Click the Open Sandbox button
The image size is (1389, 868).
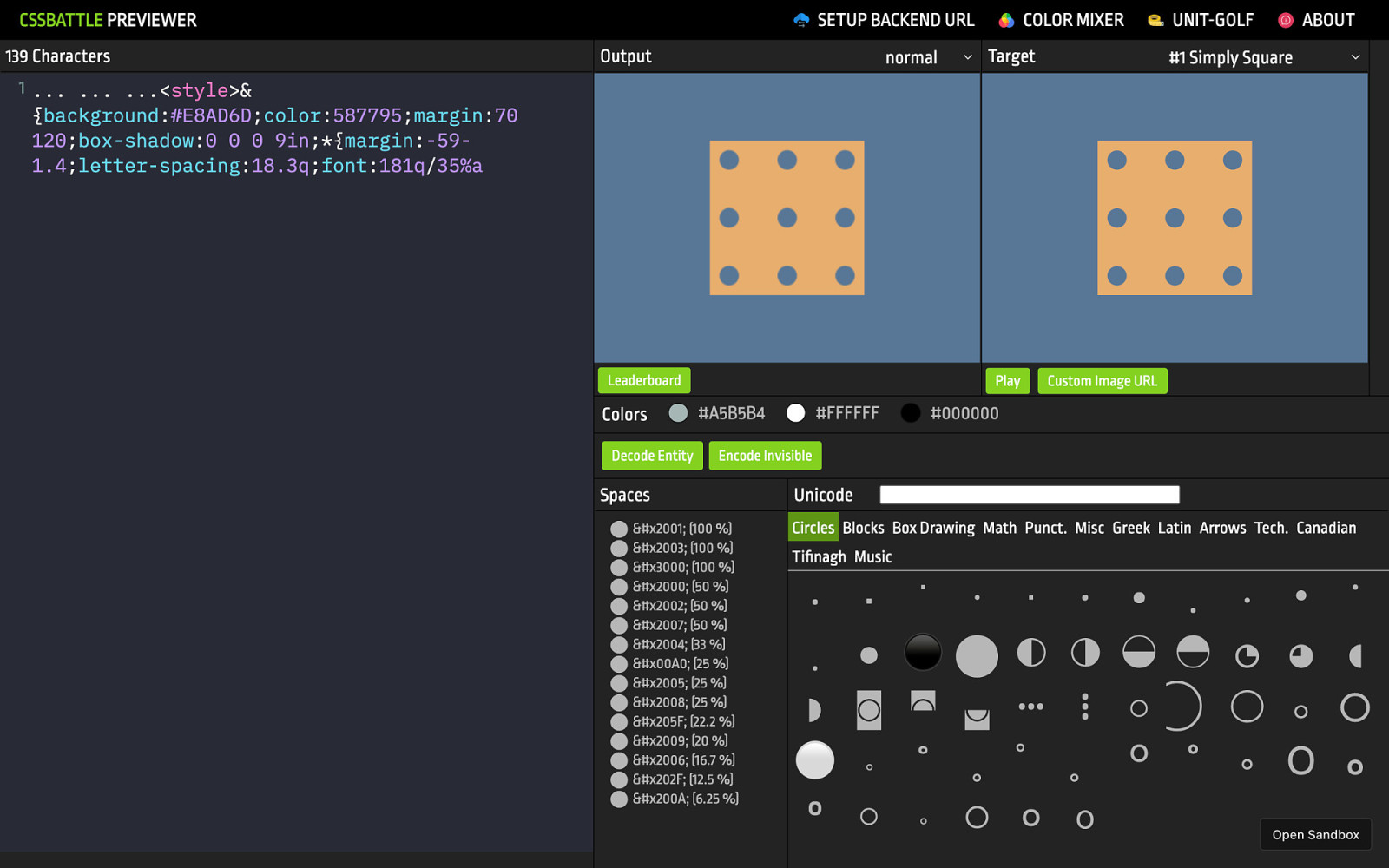coord(1316,835)
